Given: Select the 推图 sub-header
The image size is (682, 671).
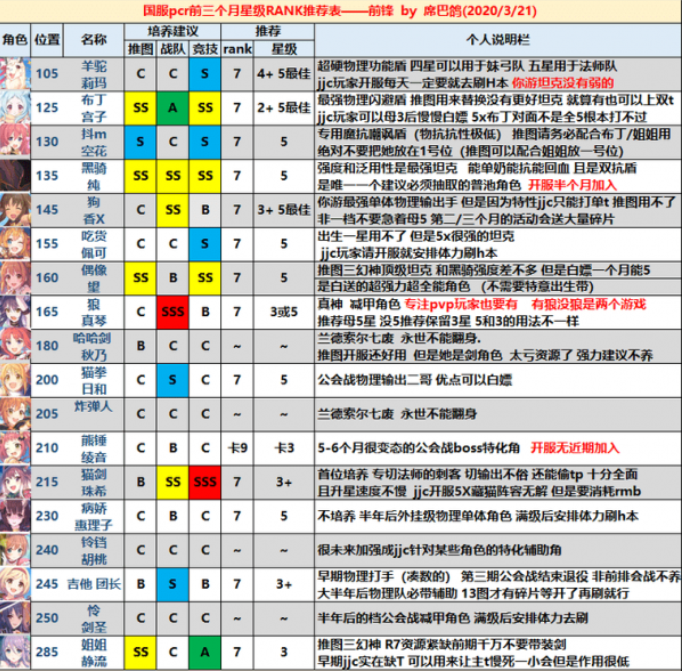Looking at the screenshot, I should (x=140, y=49).
